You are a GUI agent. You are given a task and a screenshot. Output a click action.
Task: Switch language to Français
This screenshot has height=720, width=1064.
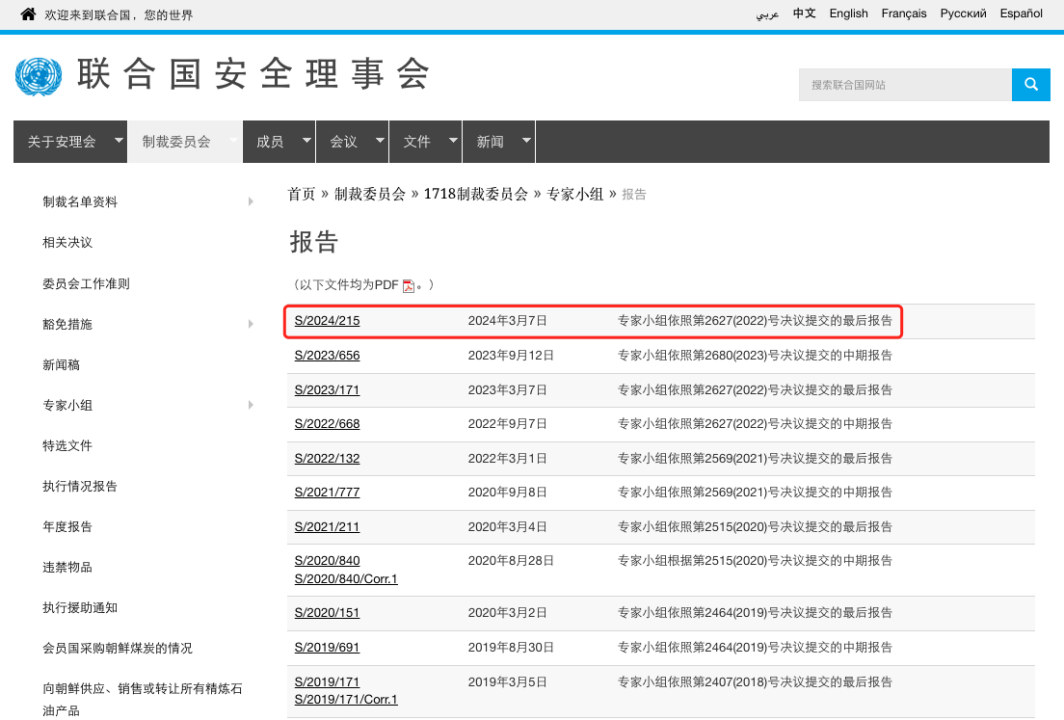pos(903,14)
